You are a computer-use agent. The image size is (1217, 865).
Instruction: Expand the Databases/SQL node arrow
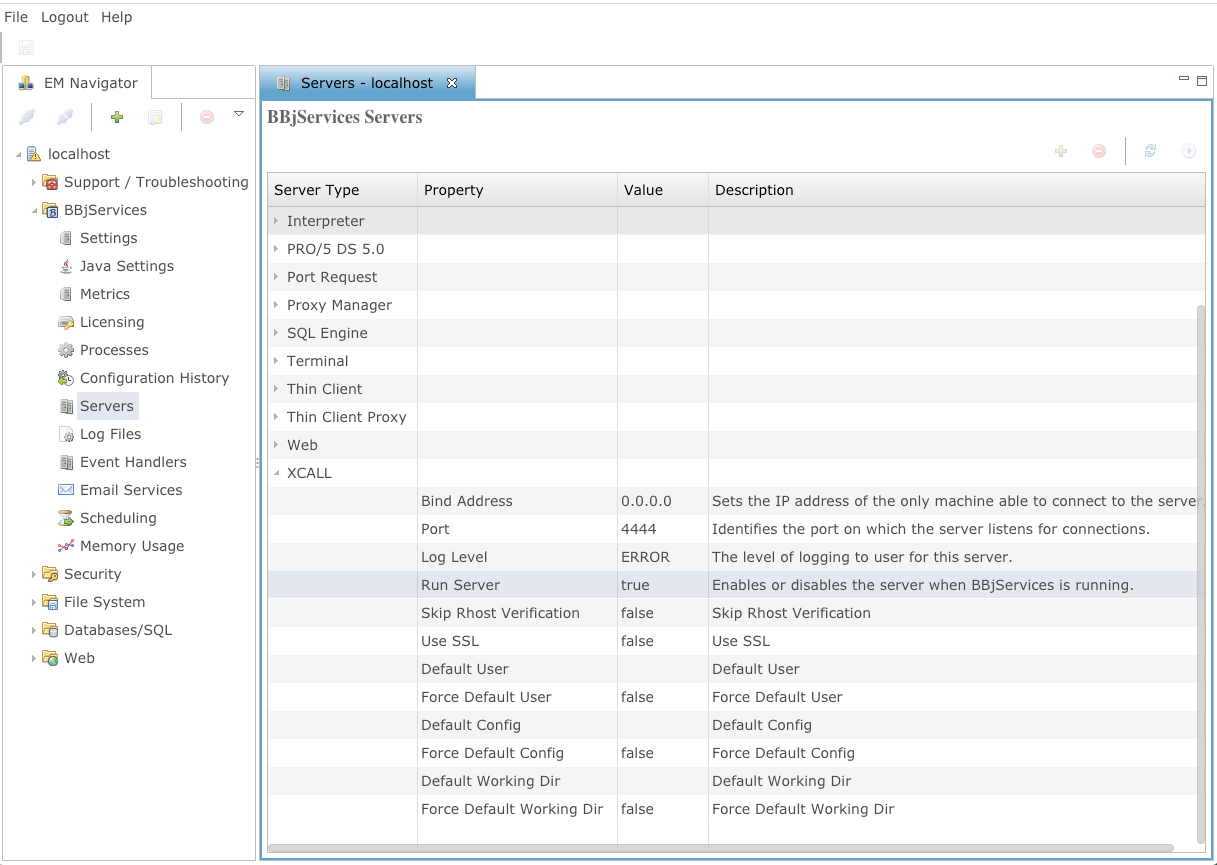(x=34, y=630)
